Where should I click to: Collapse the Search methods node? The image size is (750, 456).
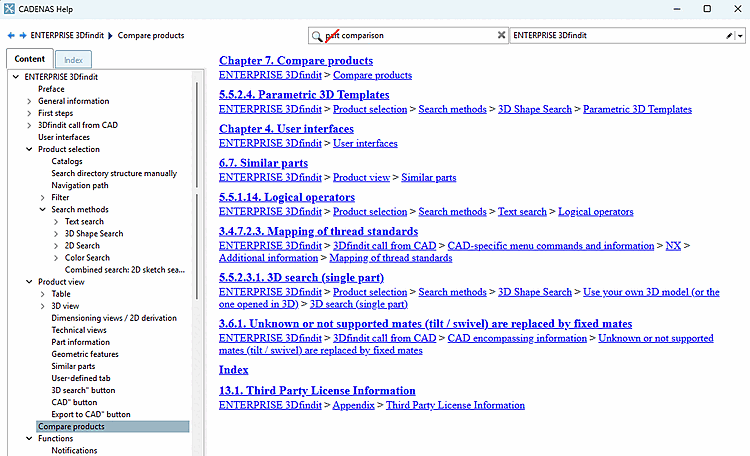tap(43, 210)
